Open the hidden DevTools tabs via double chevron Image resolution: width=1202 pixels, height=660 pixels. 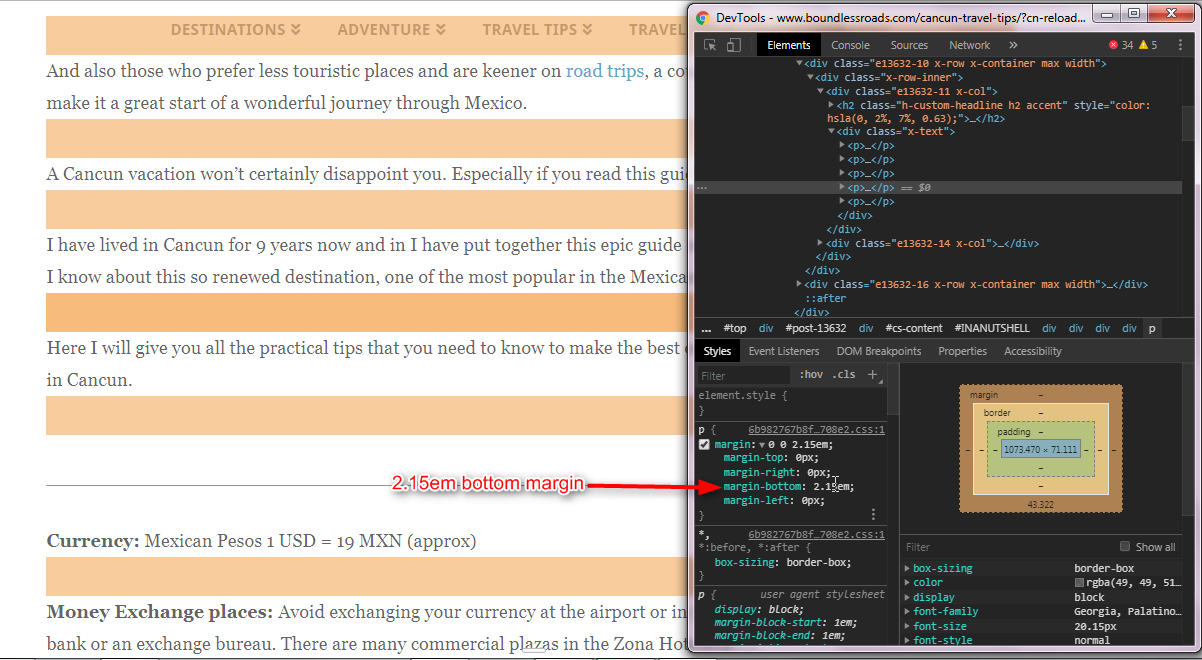coord(1013,45)
